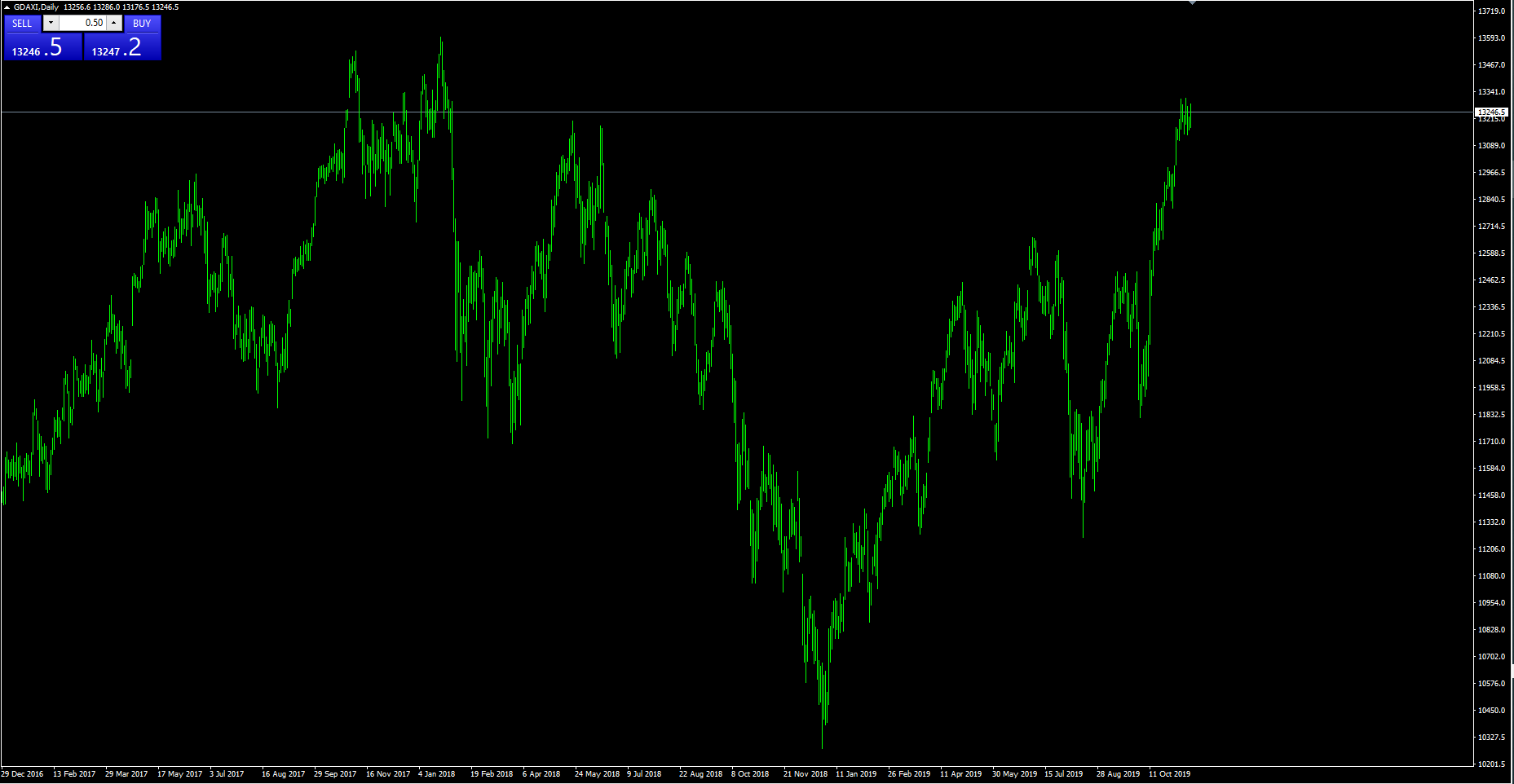Decrease trade volume with down arrow
This screenshot has height=784, width=1514.
pos(51,24)
